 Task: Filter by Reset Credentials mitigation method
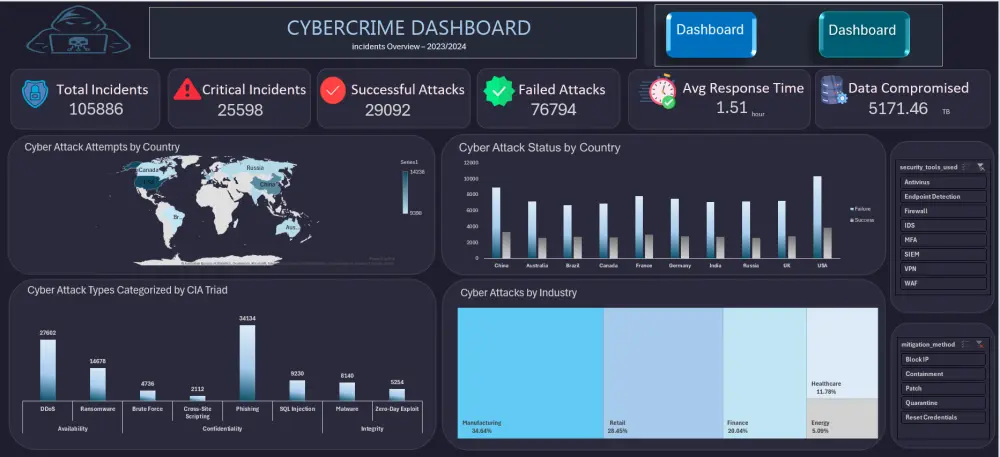943,417
